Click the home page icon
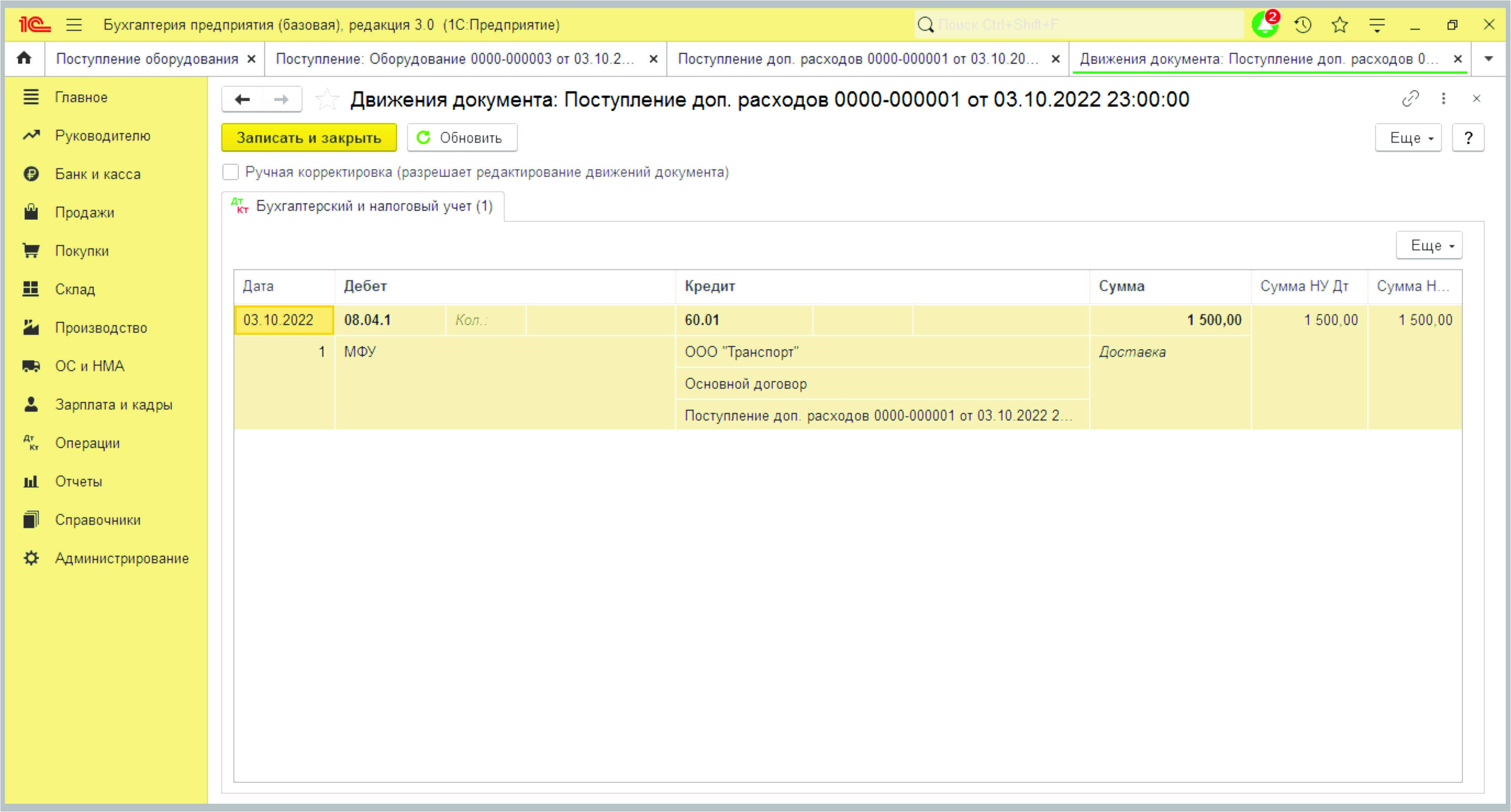 pyautogui.click(x=24, y=58)
